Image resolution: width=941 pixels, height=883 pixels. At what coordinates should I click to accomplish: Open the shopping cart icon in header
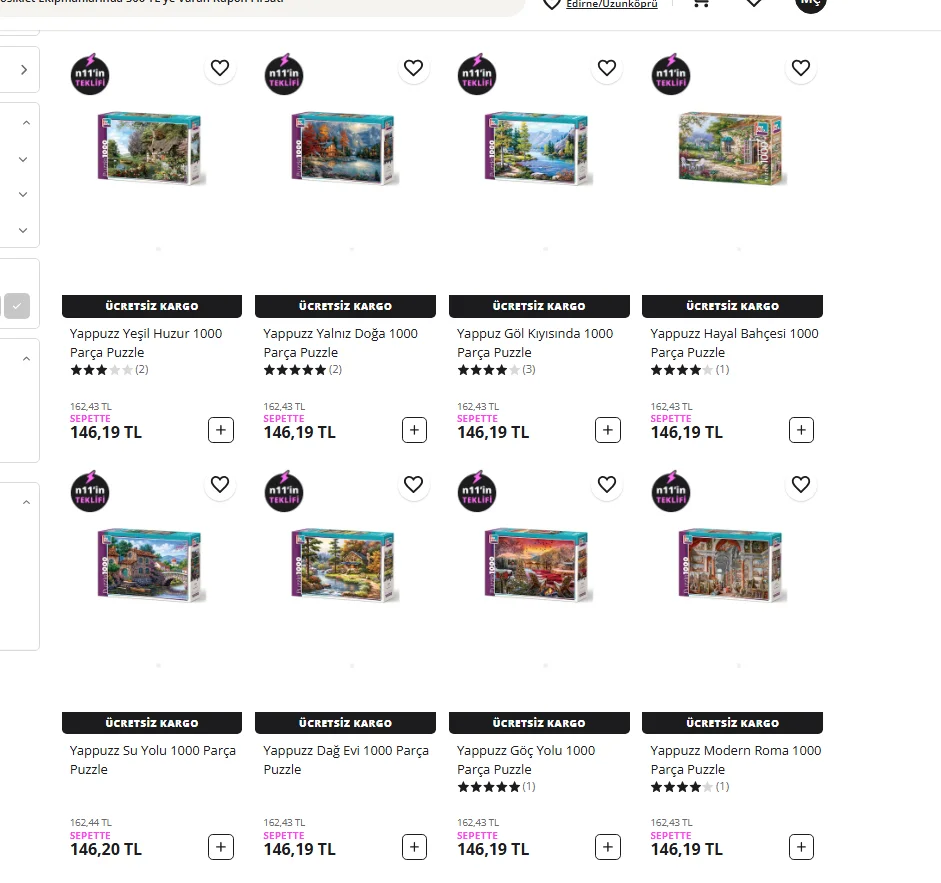[701, 3]
